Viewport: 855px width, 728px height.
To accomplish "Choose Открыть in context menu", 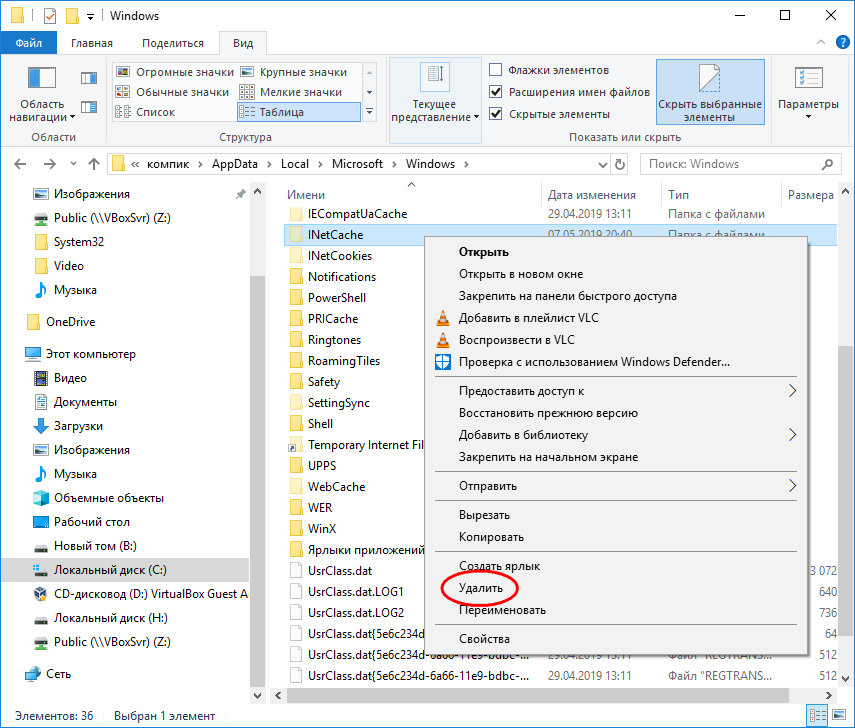I will [616, 252].
